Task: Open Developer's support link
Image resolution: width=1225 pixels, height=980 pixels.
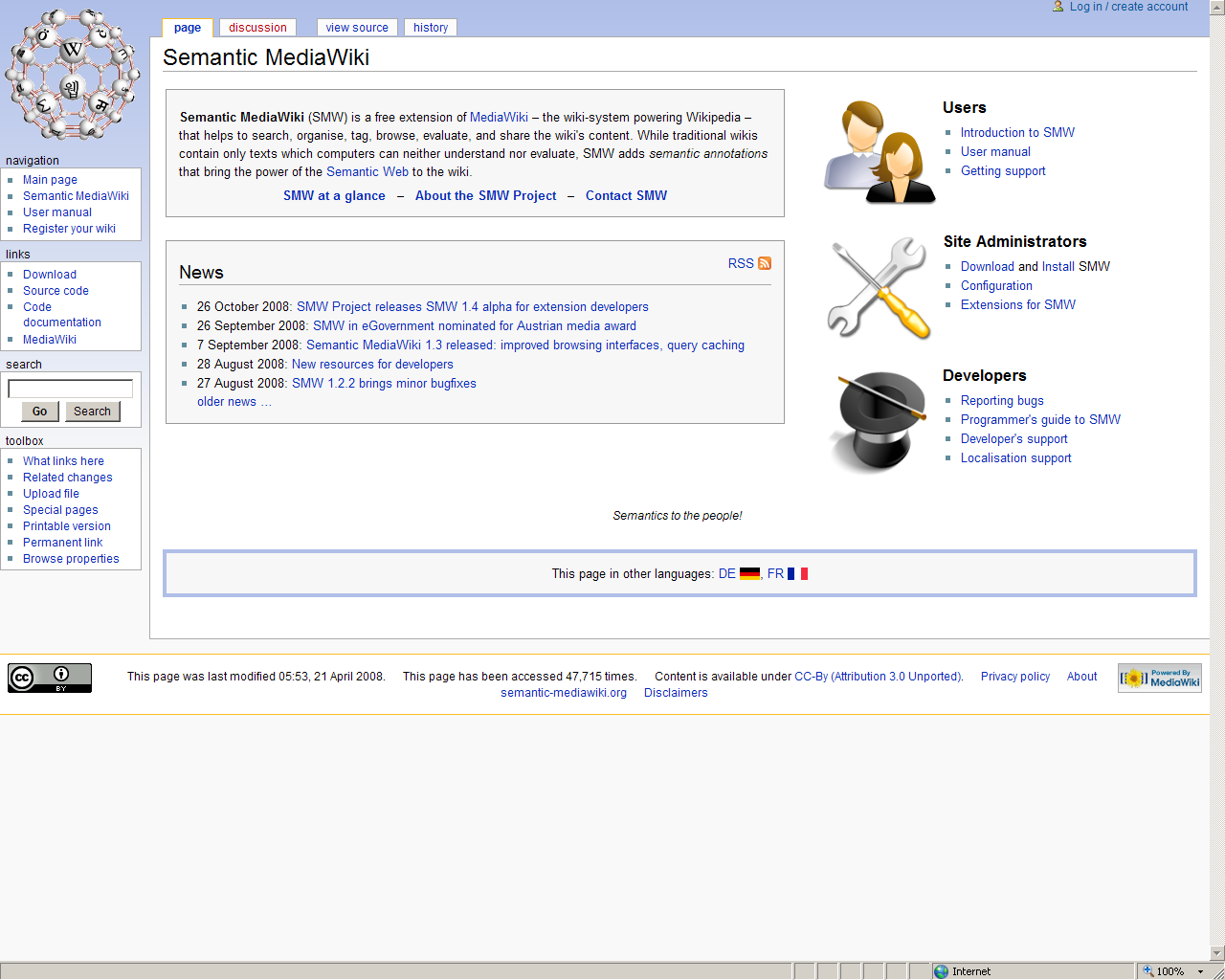Action: pyautogui.click(x=1014, y=439)
